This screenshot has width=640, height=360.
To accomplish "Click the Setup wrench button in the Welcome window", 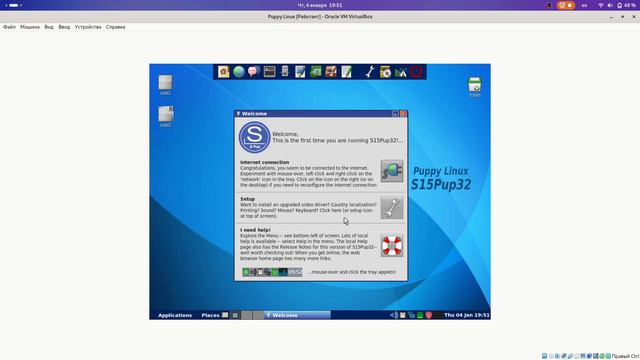I will 392,208.
